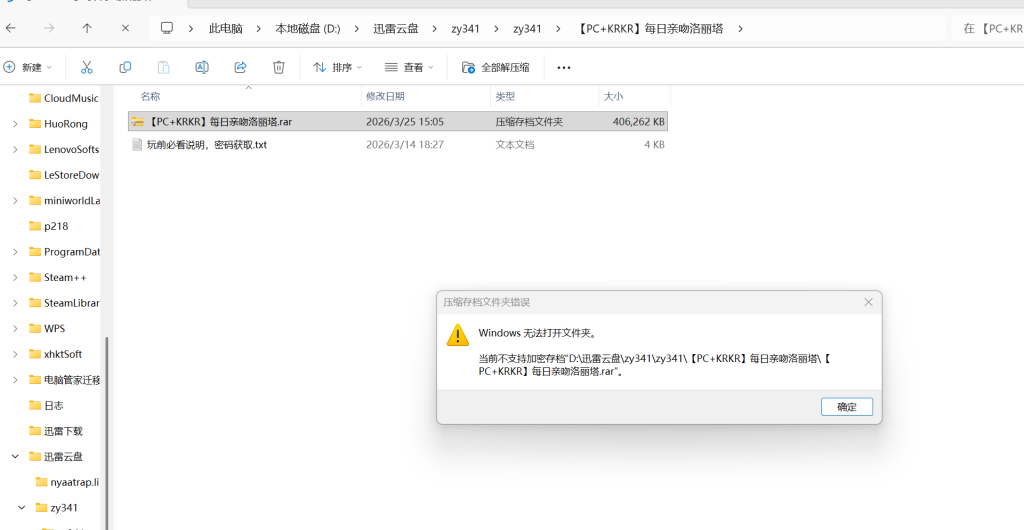Click the Share icon in toolbar
1024x530 pixels.
coord(240,67)
